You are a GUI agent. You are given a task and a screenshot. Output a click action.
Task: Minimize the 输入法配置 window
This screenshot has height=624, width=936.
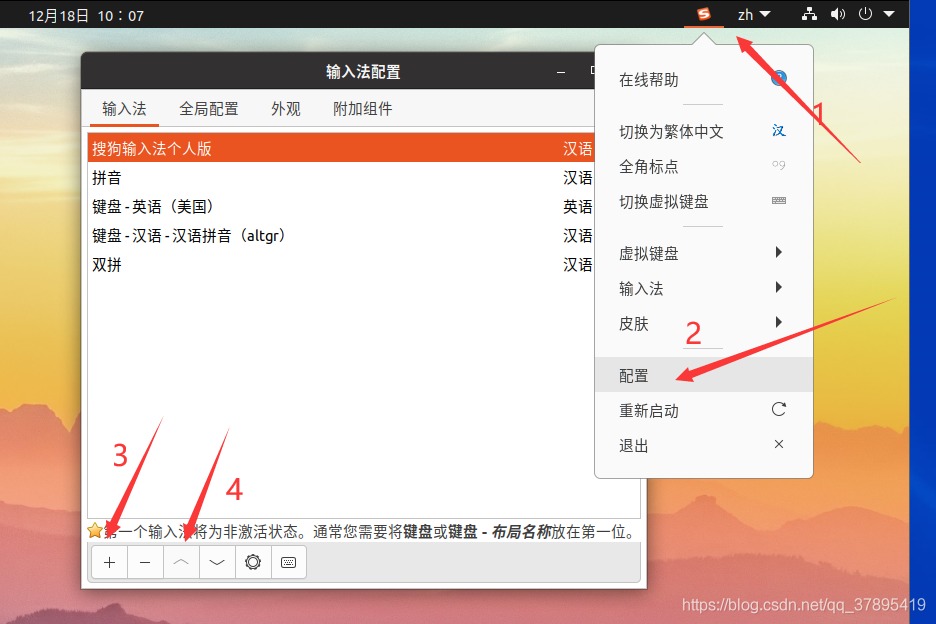[561, 72]
